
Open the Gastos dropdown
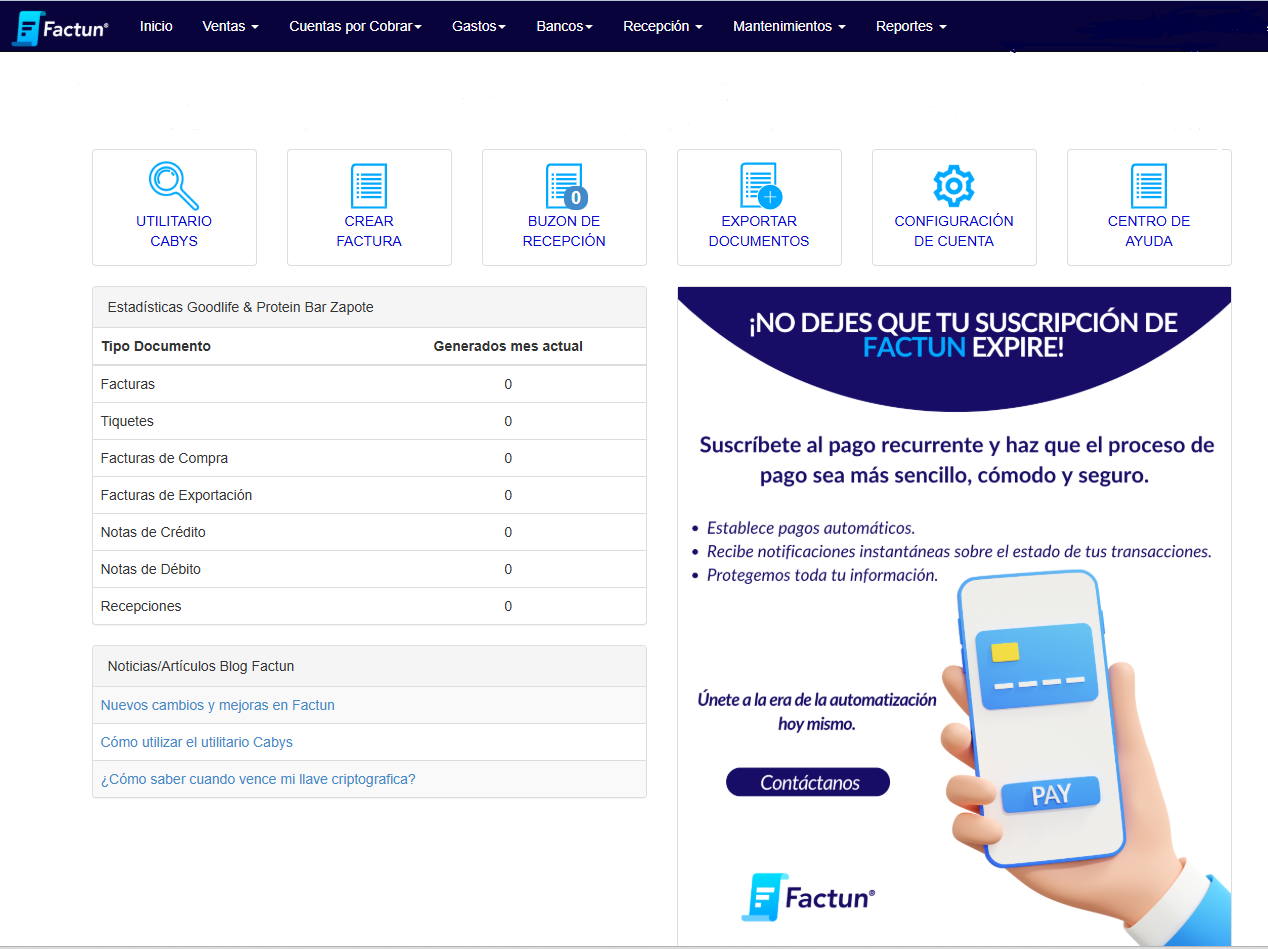pos(479,26)
